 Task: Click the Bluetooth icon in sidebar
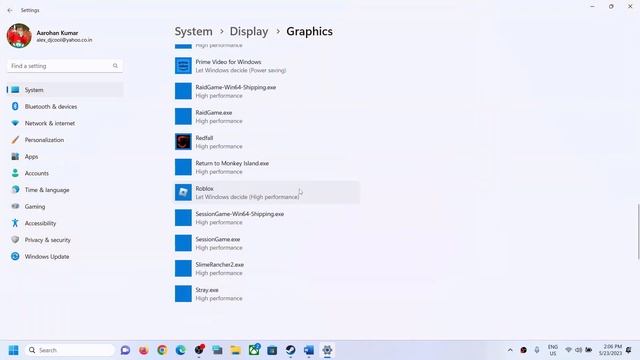pyautogui.click(x=15, y=107)
